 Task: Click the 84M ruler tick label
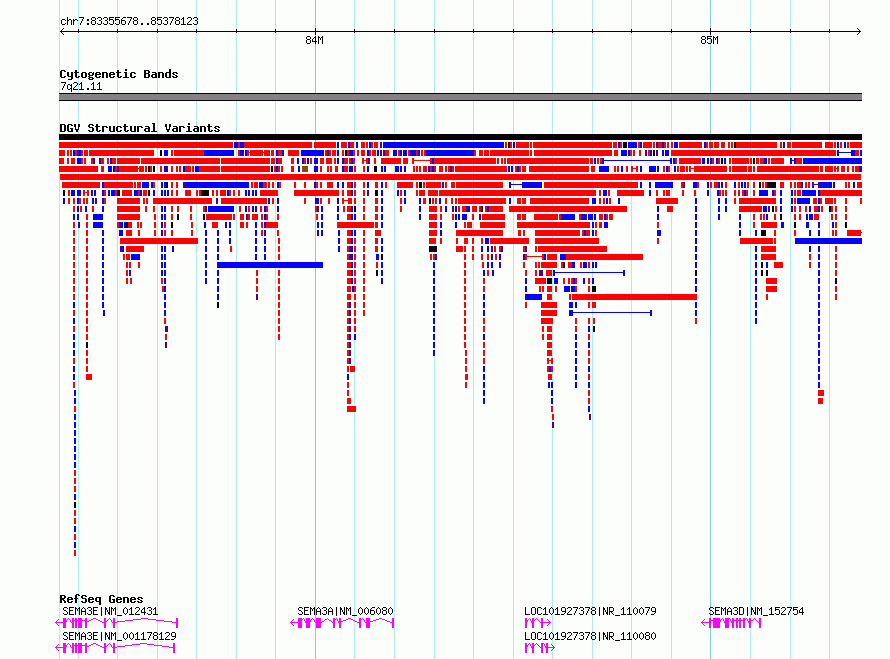tap(314, 40)
